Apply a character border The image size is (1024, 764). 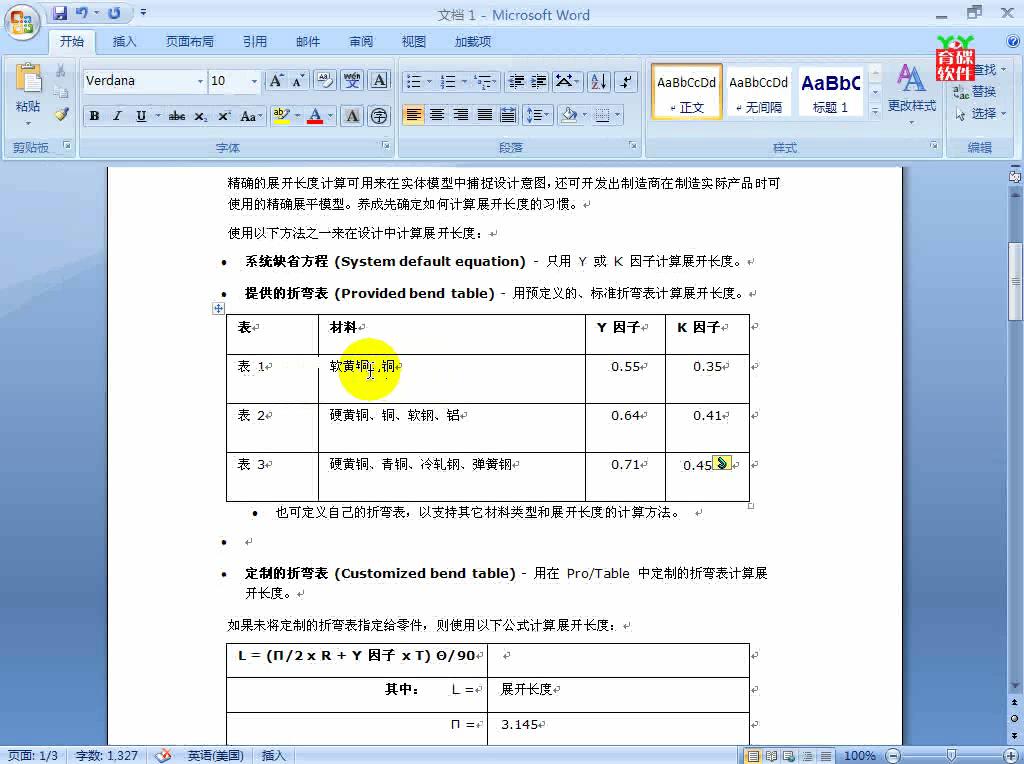pos(379,81)
